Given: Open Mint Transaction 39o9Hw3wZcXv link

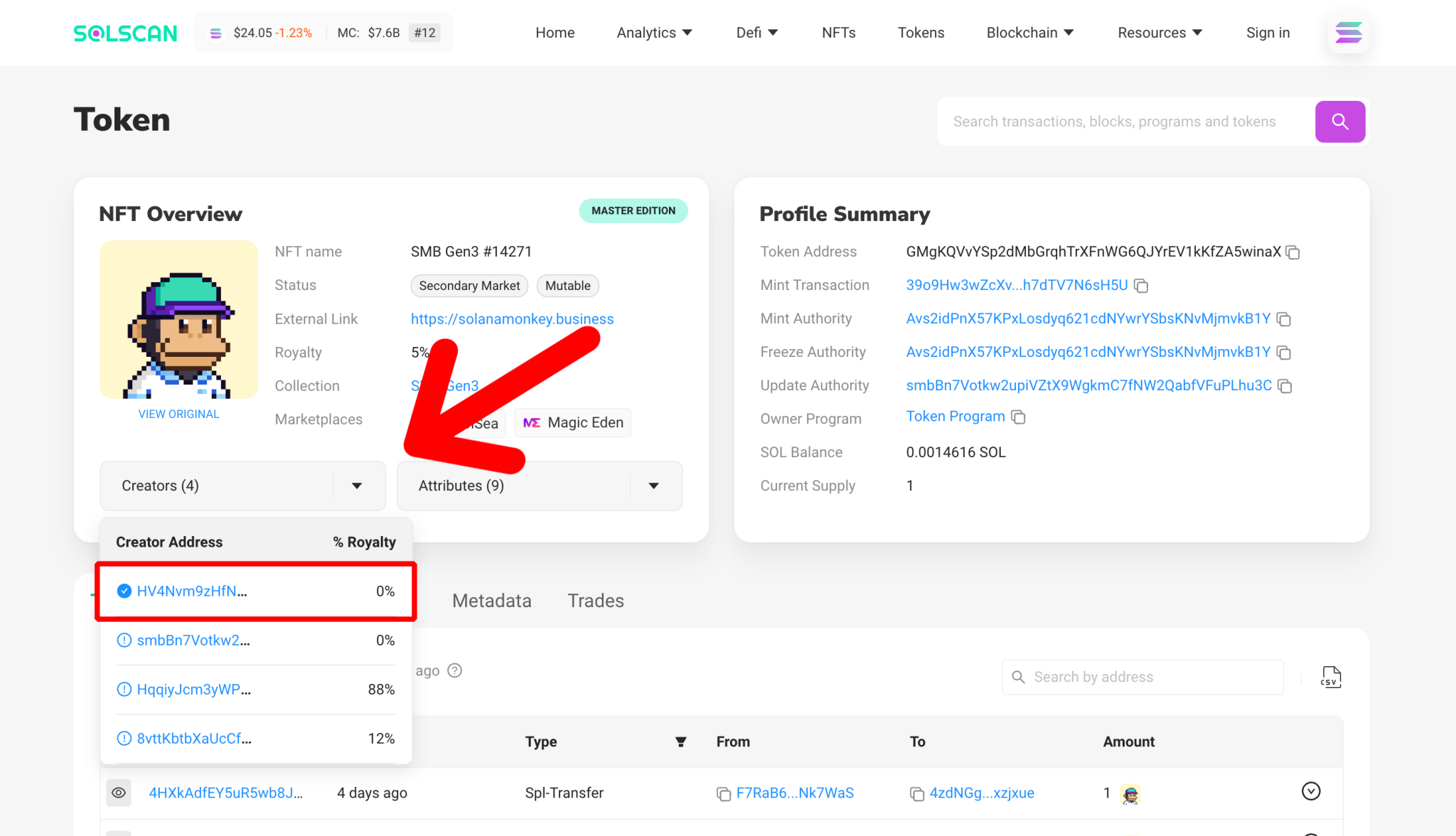Looking at the screenshot, I should coord(1017,285).
